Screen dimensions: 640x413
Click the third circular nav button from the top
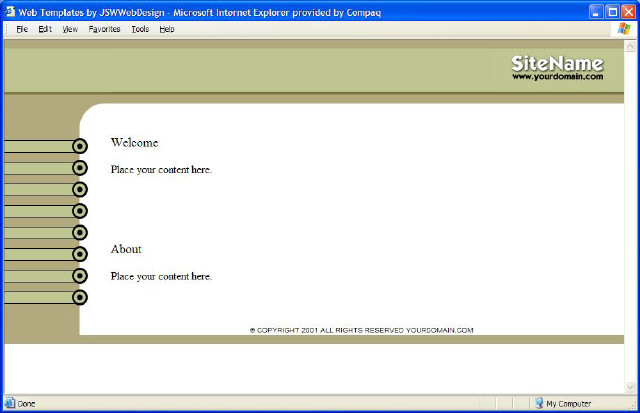tap(80, 190)
